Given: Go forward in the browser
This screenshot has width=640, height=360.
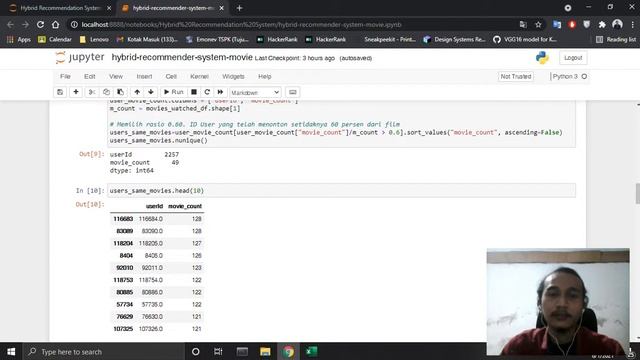Looking at the screenshot, I should 25,24.
